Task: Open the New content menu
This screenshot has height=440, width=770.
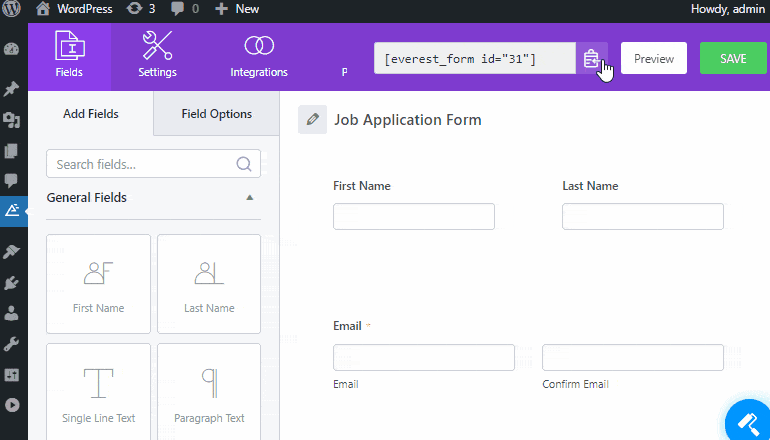Action: pos(237,9)
